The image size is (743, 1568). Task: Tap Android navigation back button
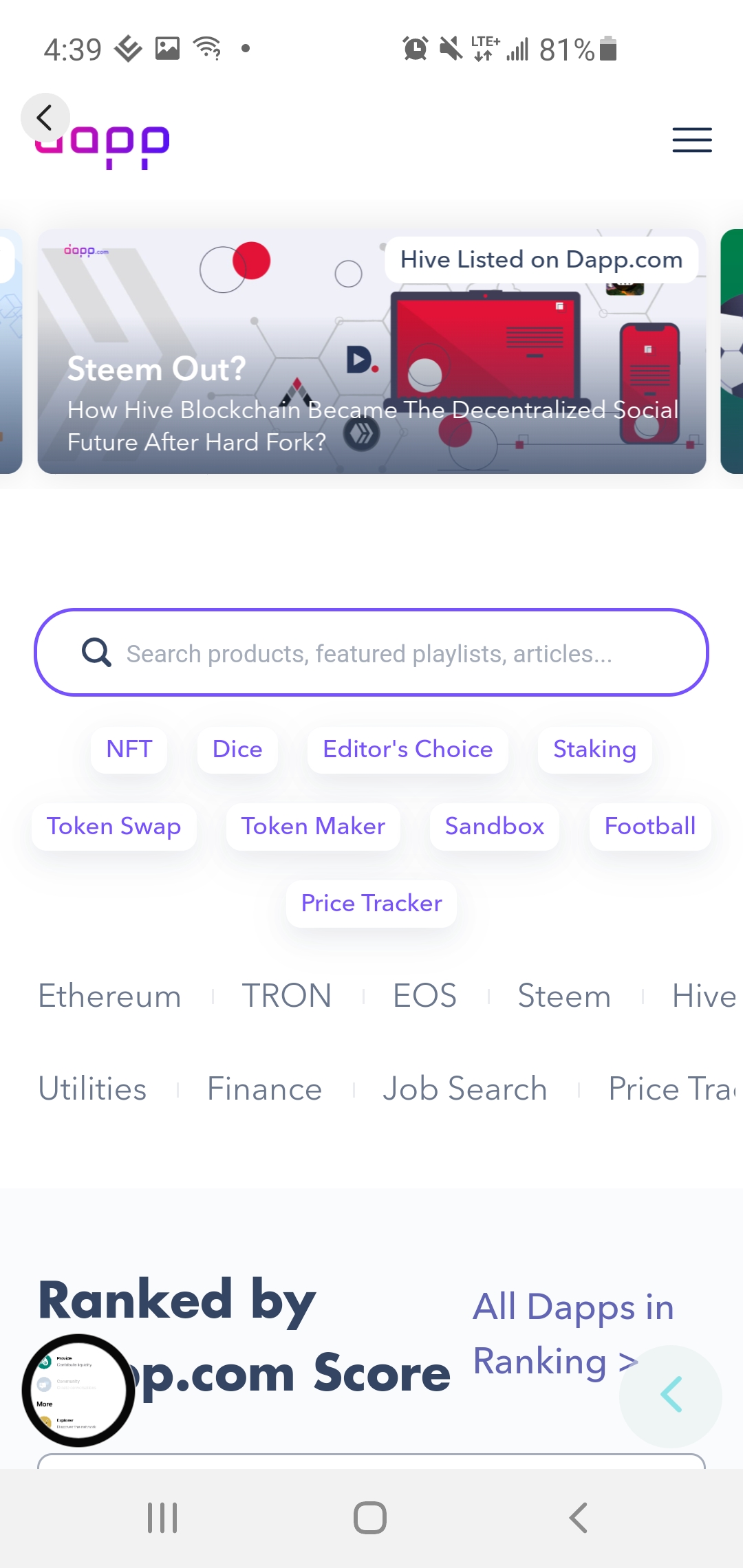[x=579, y=1517]
